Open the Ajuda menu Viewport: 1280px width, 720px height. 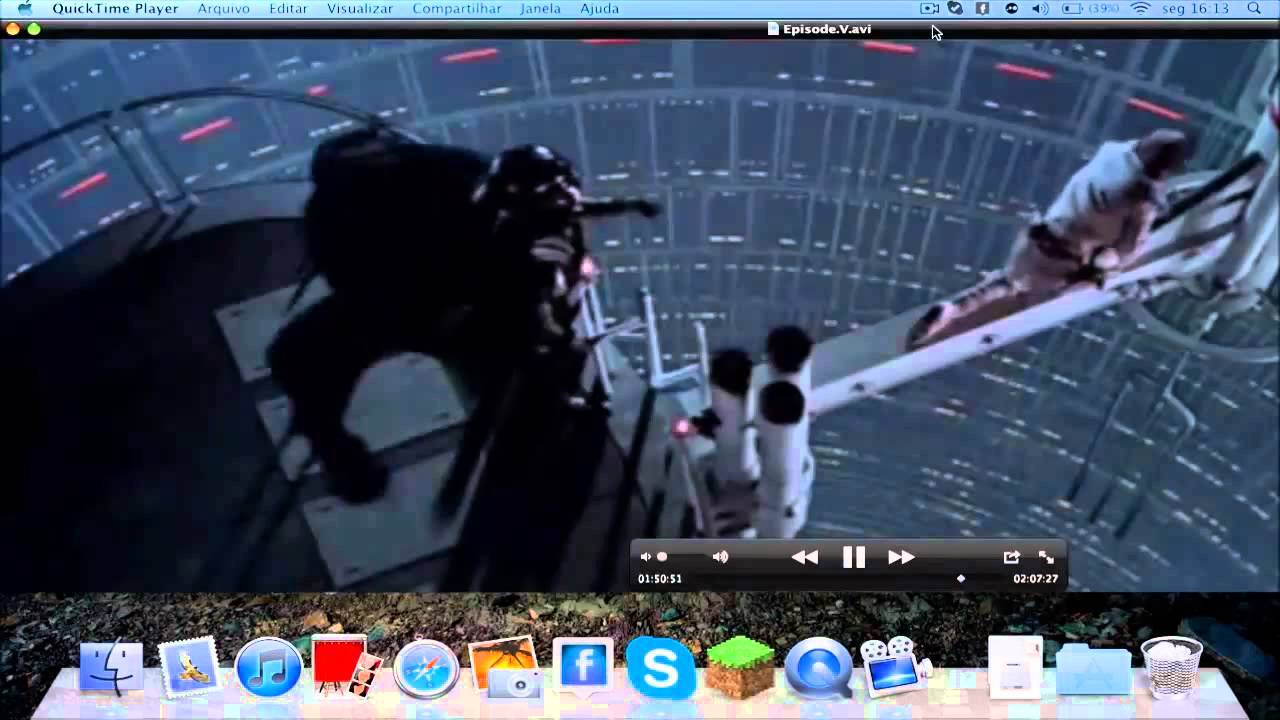600,8
